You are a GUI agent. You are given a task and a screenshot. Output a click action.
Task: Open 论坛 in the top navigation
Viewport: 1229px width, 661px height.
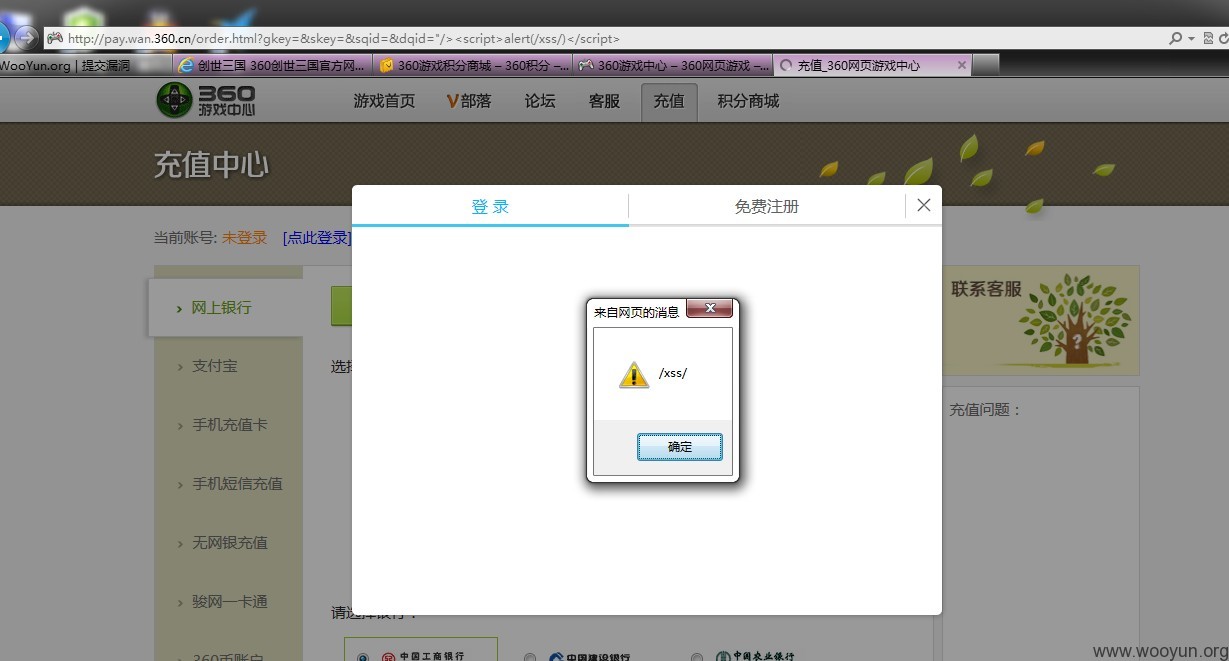click(x=540, y=101)
